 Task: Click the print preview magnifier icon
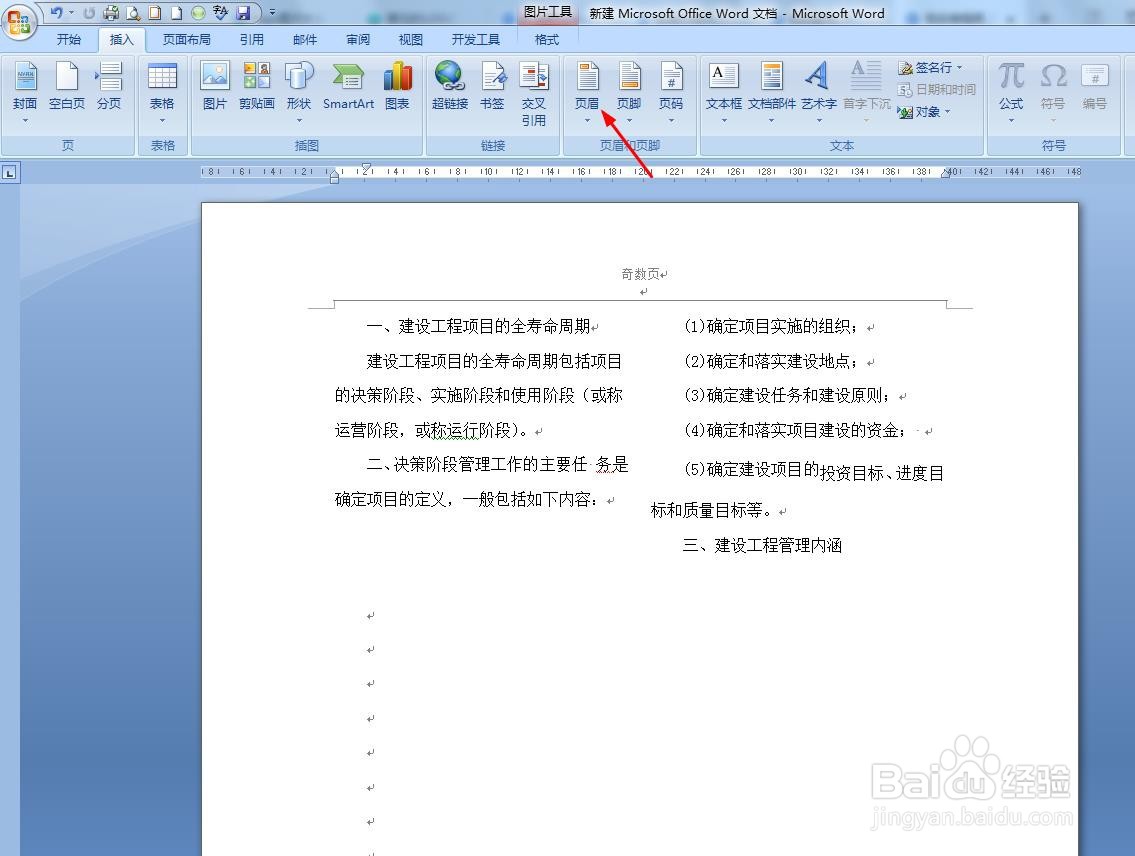click(132, 12)
